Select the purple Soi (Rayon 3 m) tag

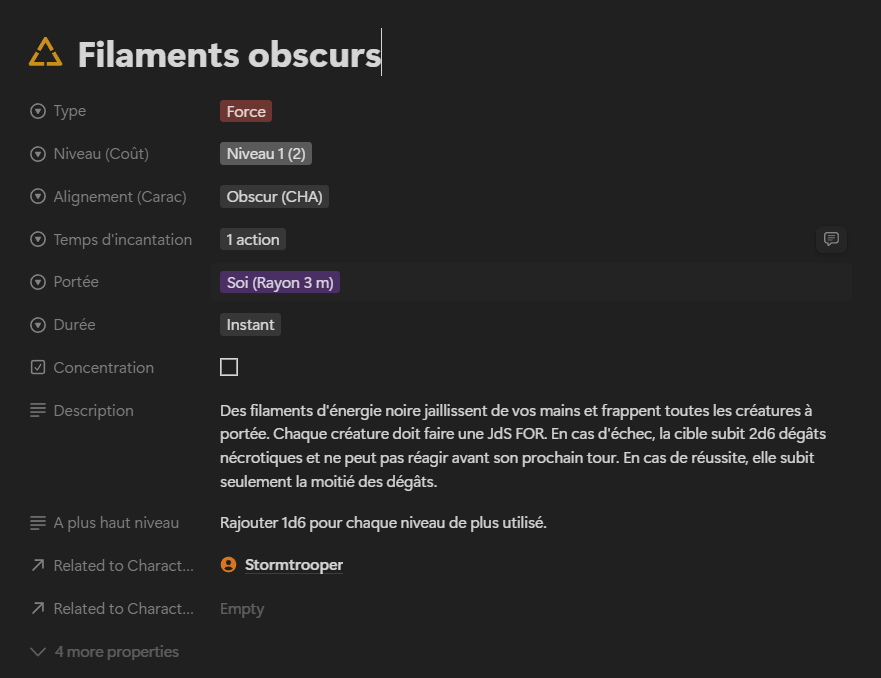point(280,282)
